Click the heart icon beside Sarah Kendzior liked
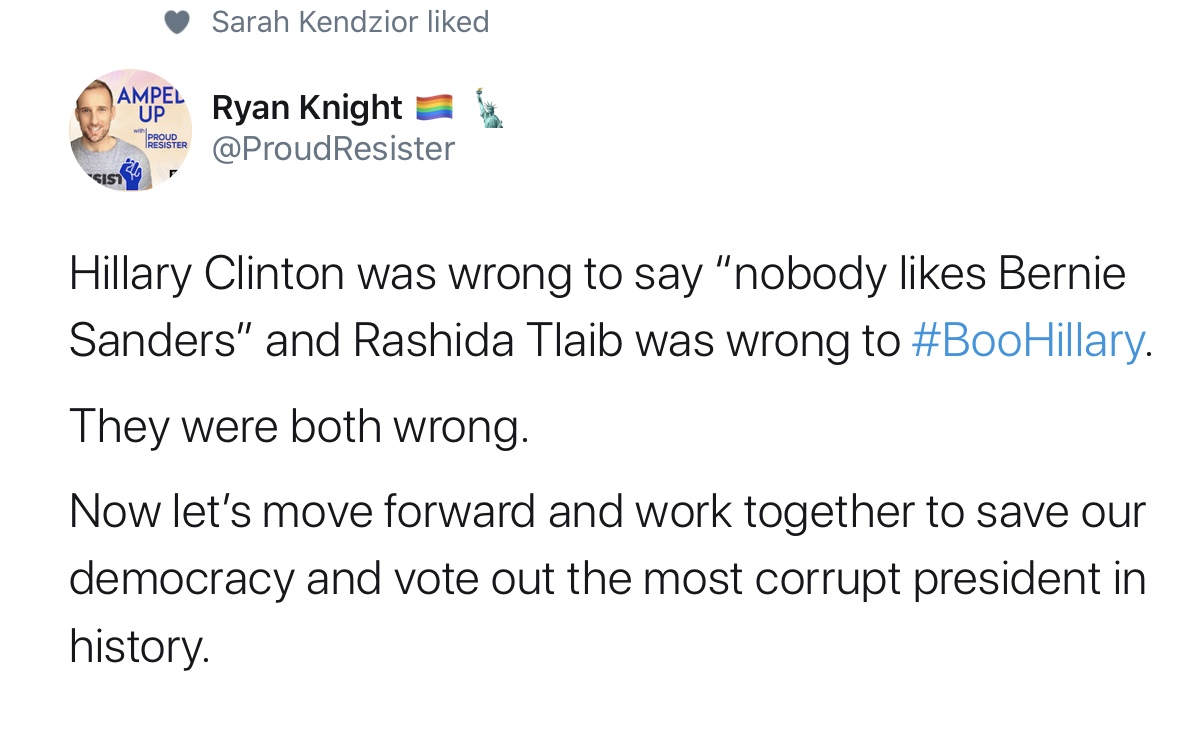This screenshot has height=746, width=1198. click(177, 22)
